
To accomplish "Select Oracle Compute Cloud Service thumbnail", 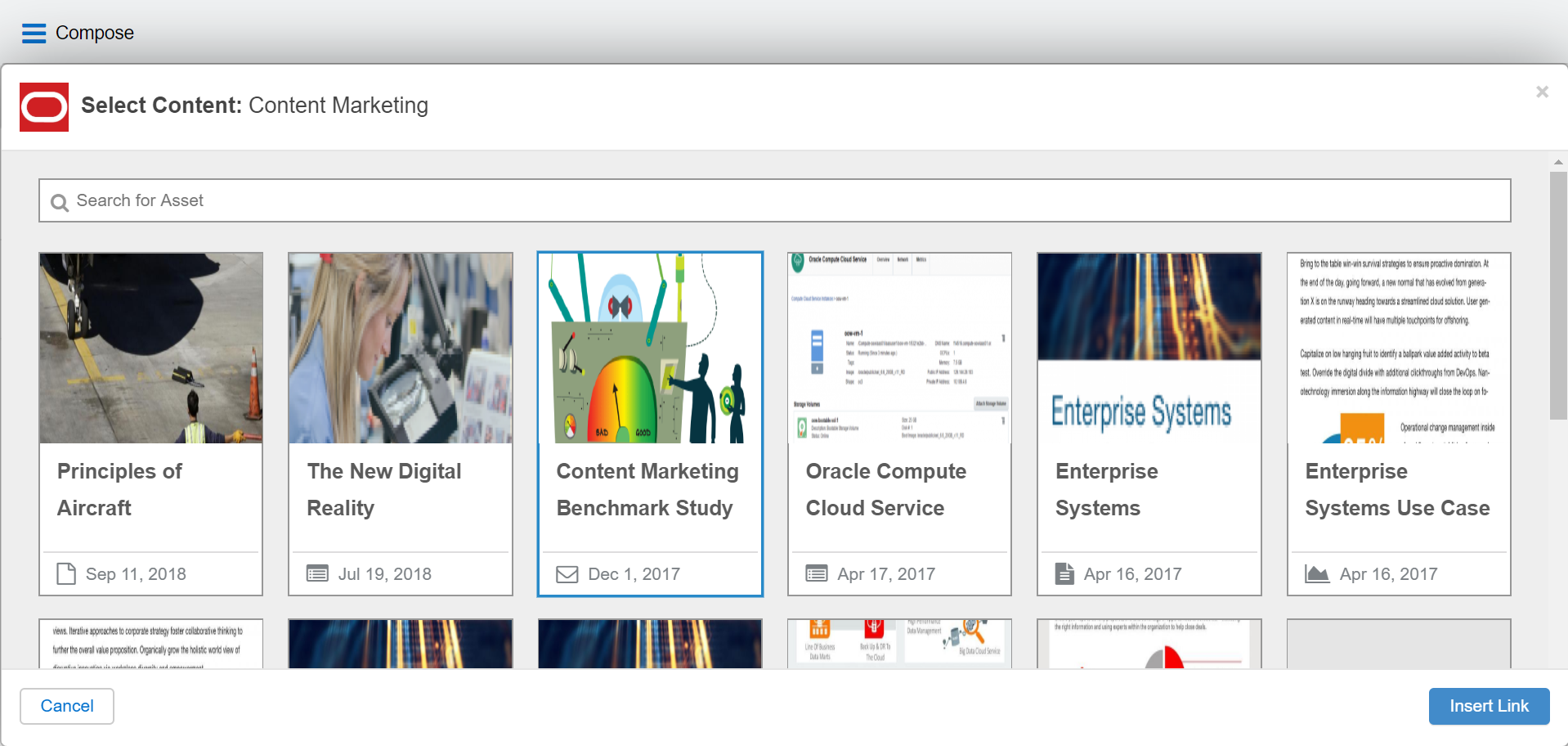I will click(x=899, y=348).
